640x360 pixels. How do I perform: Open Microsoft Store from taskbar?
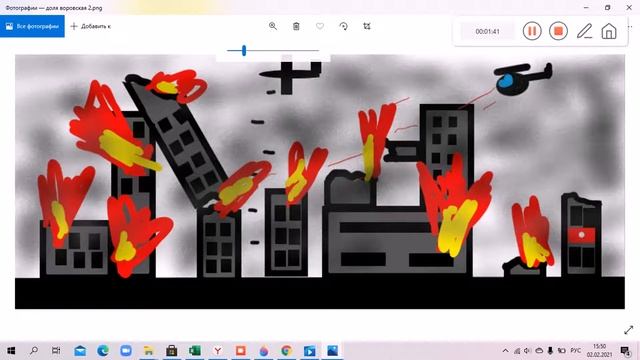click(x=171, y=351)
